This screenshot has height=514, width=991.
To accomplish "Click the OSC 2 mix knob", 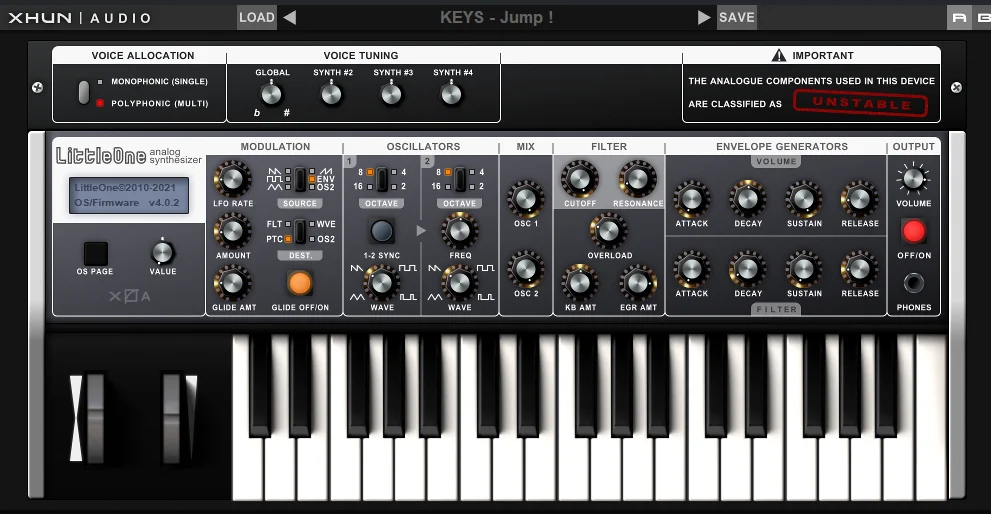I will point(526,269).
